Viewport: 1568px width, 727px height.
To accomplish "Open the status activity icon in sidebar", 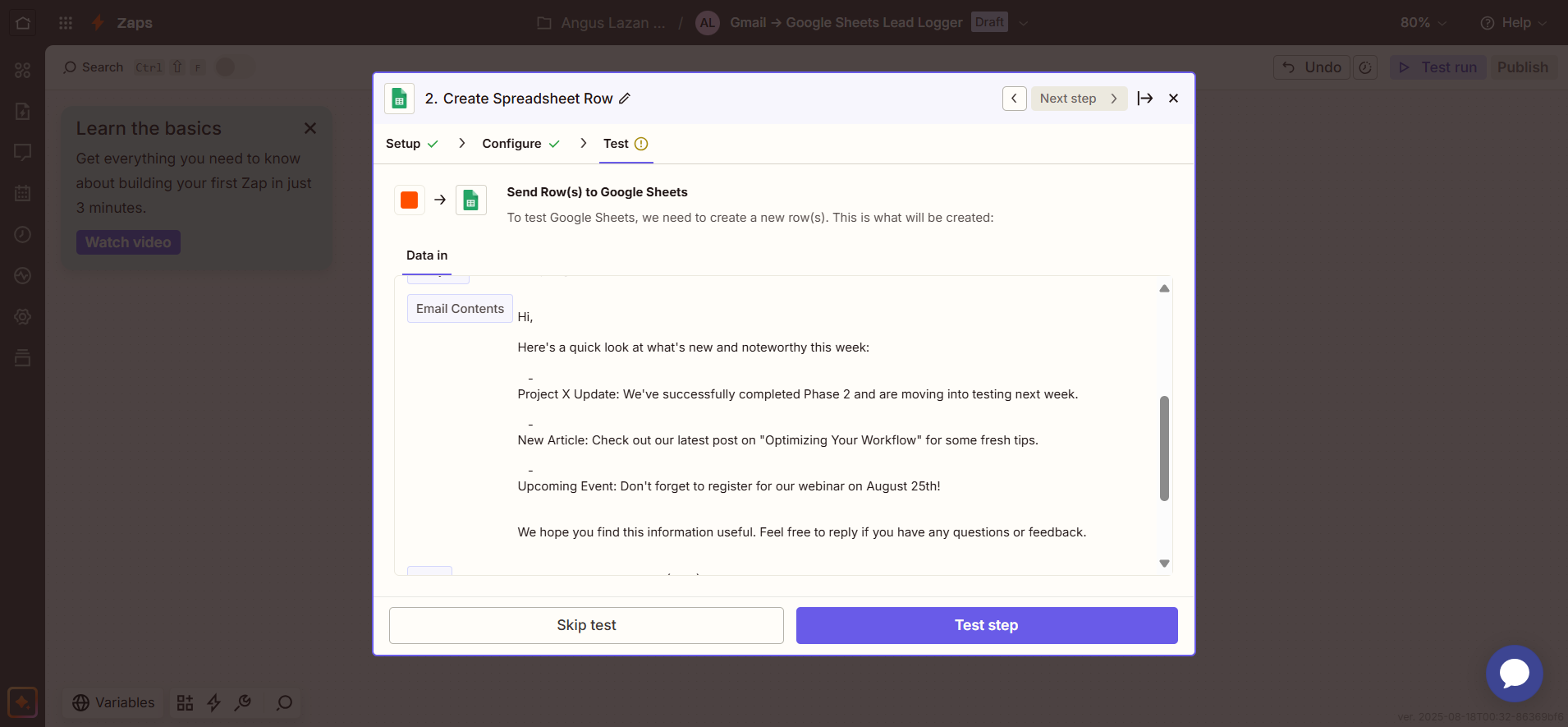I will click(x=23, y=276).
